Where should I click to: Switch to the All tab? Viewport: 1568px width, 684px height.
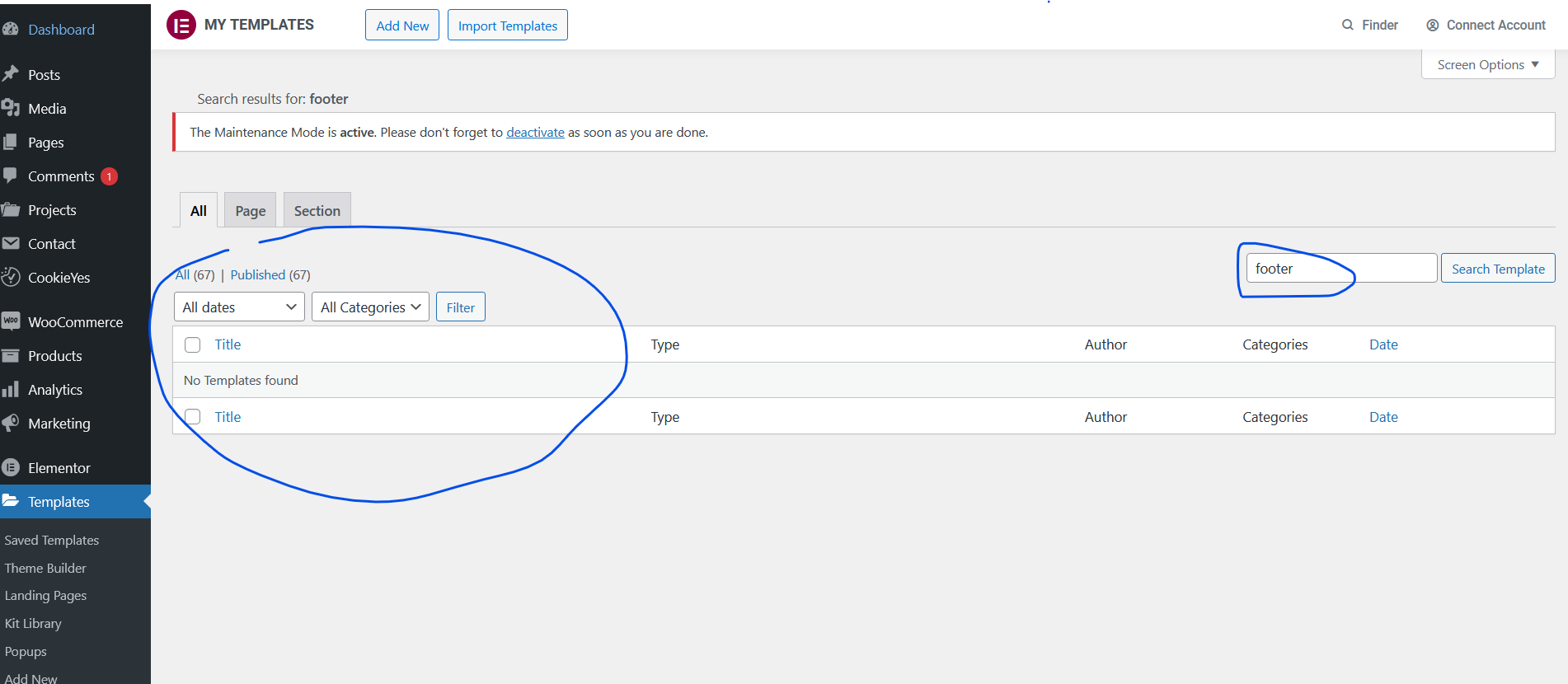(x=199, y=210)
